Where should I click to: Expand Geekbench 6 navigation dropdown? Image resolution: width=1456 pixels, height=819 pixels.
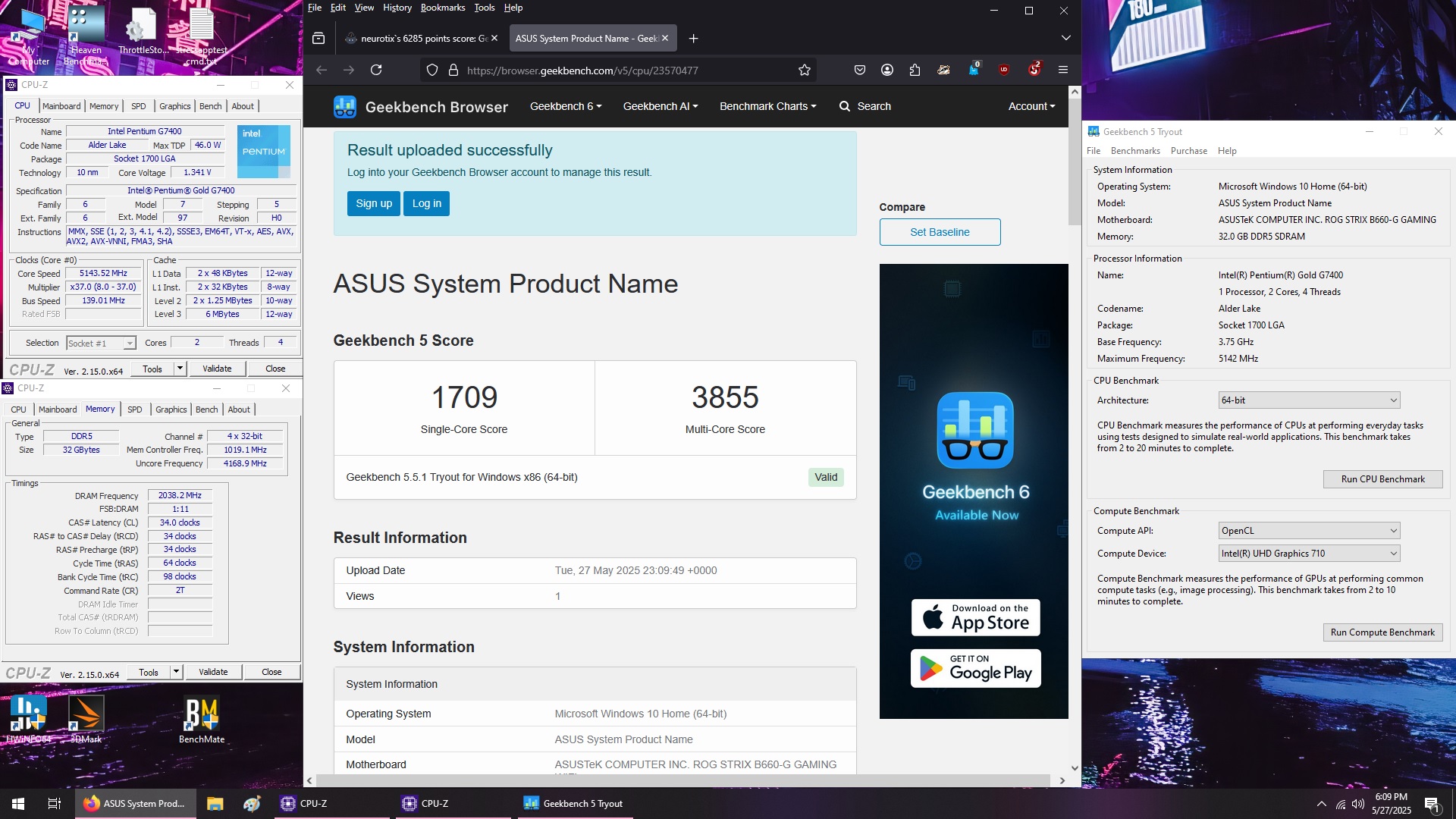pos(566,106)
